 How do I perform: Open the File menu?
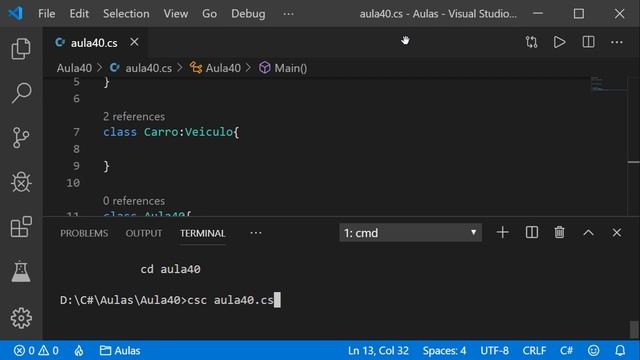[47, 13]
